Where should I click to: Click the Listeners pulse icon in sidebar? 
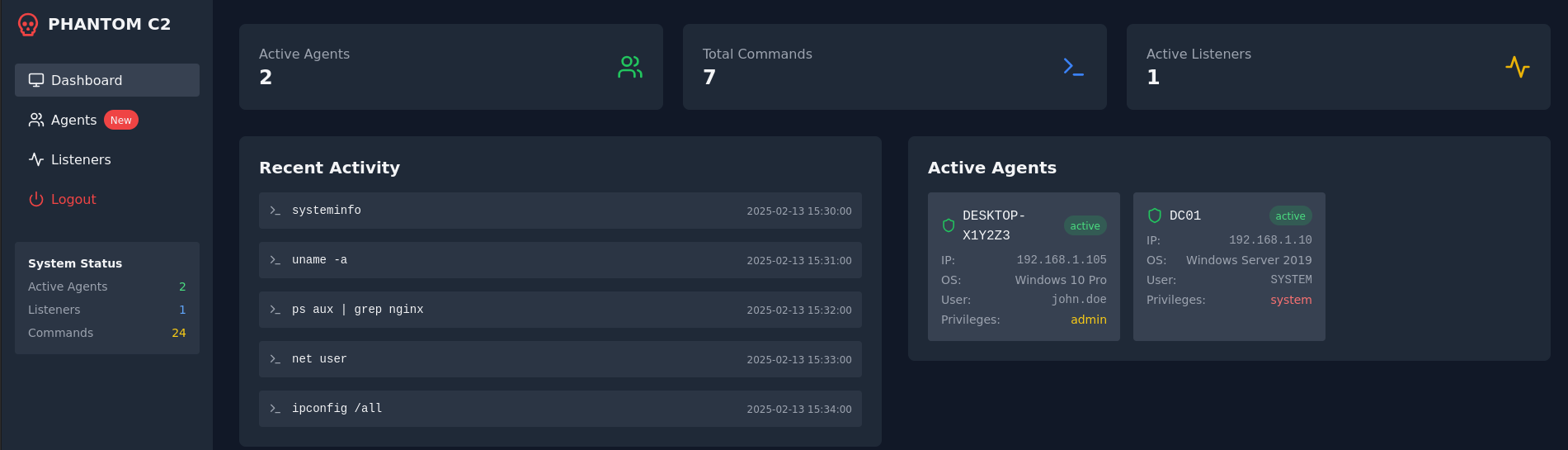tap(36, 159)
